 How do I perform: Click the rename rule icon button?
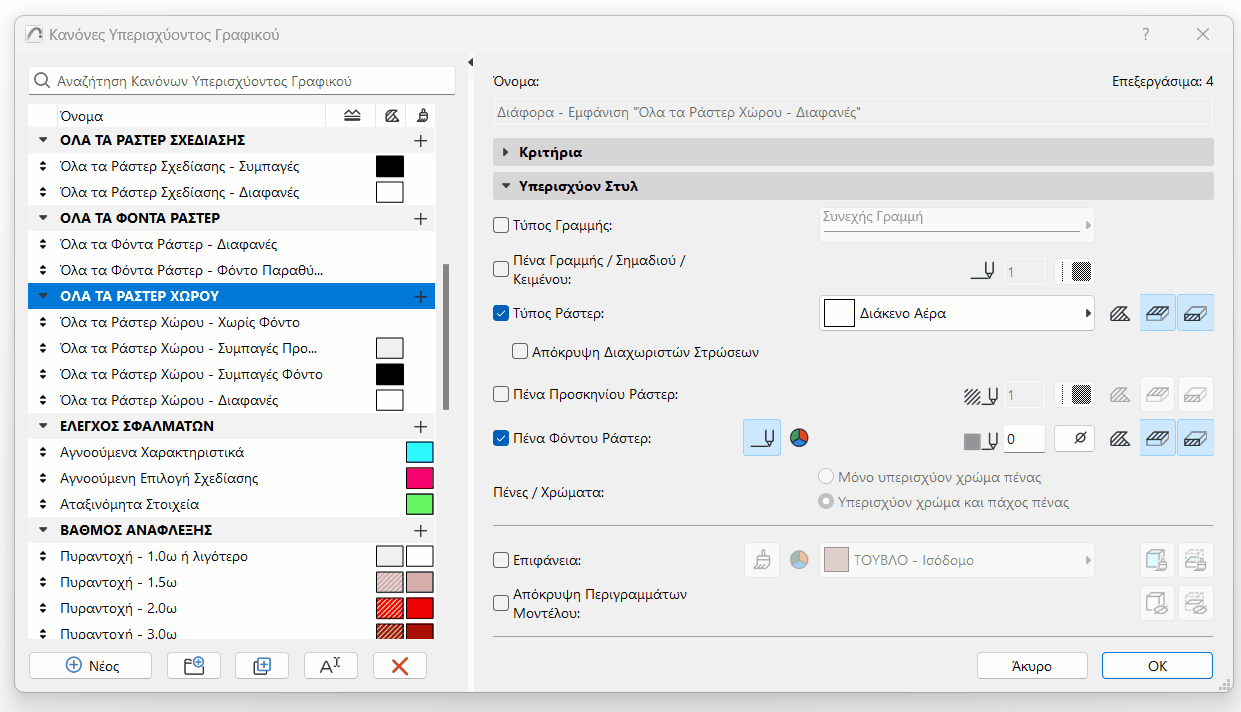coord(331,666)
